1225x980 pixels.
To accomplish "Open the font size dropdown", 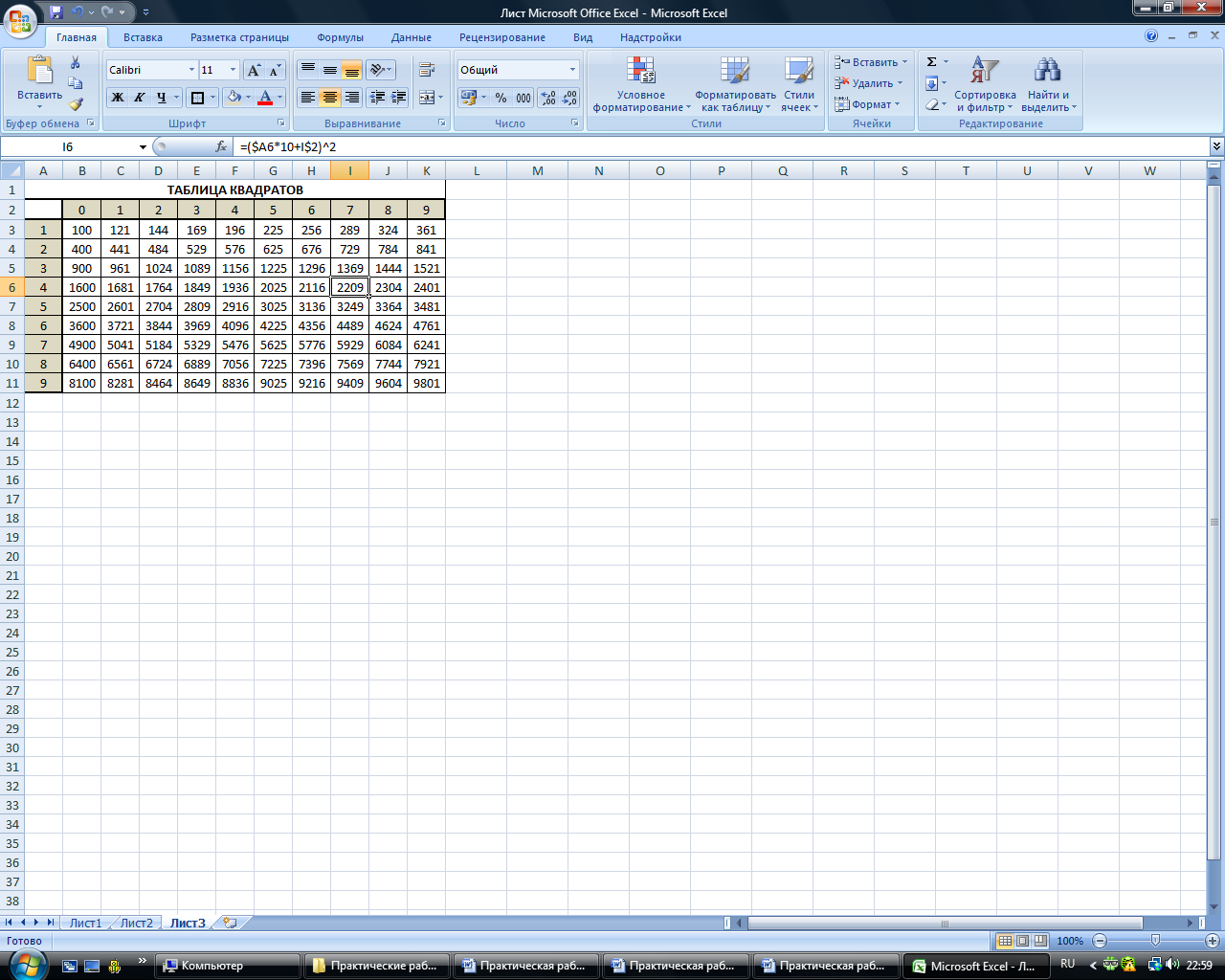I will tap(233, 70).
